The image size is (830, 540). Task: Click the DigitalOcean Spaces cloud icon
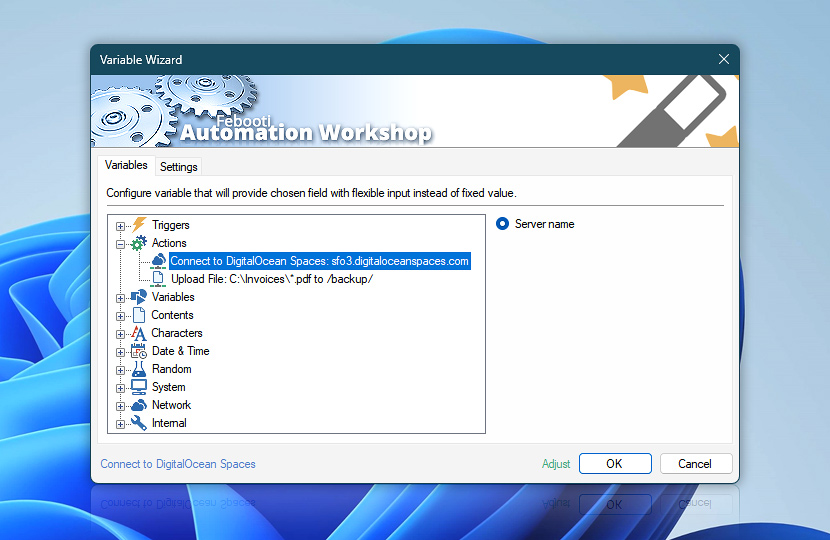point(158,260)
